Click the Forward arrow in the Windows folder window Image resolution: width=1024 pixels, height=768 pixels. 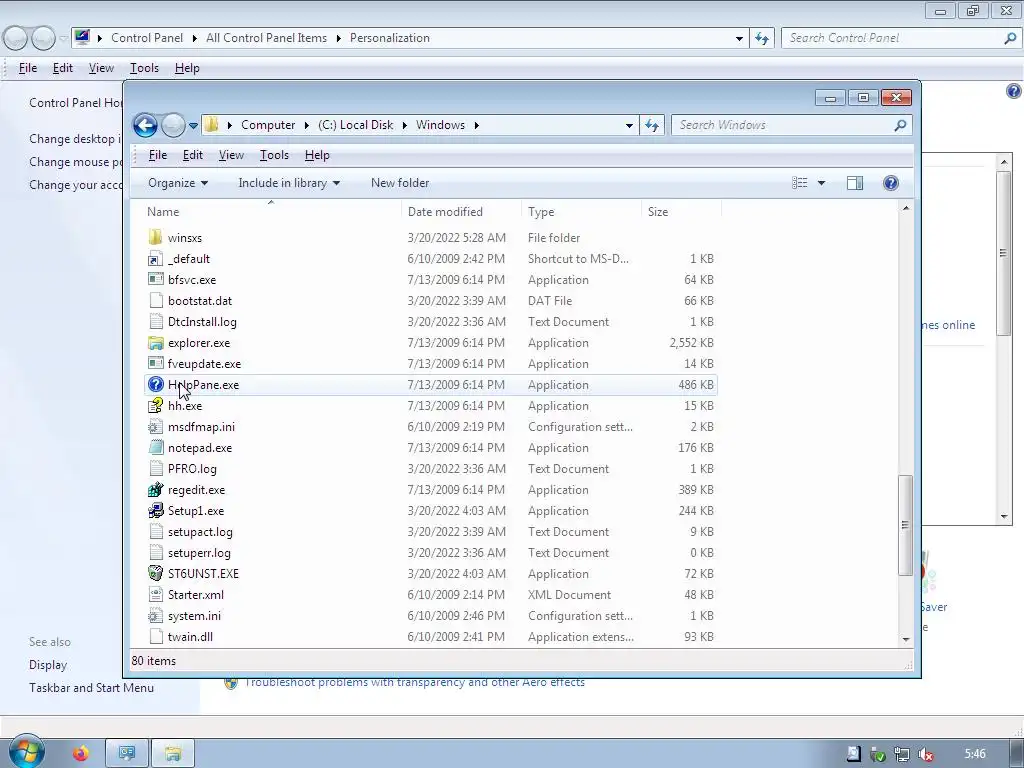tap(173, 125)
